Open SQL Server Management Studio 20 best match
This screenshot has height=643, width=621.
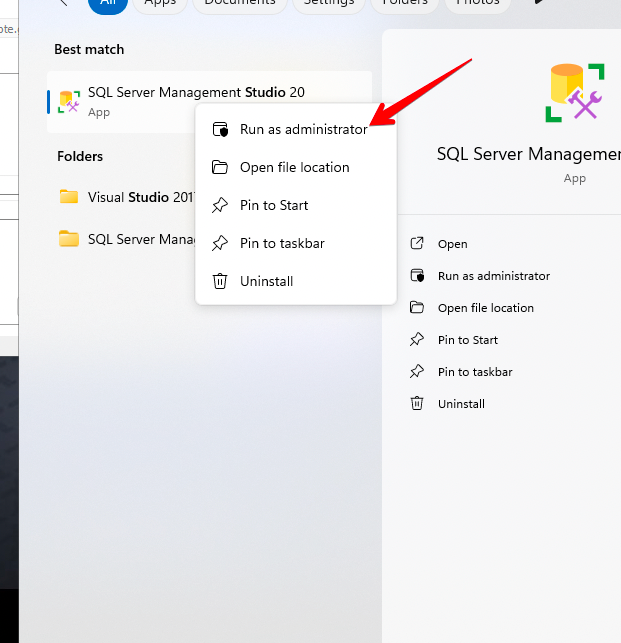(209, 102)
